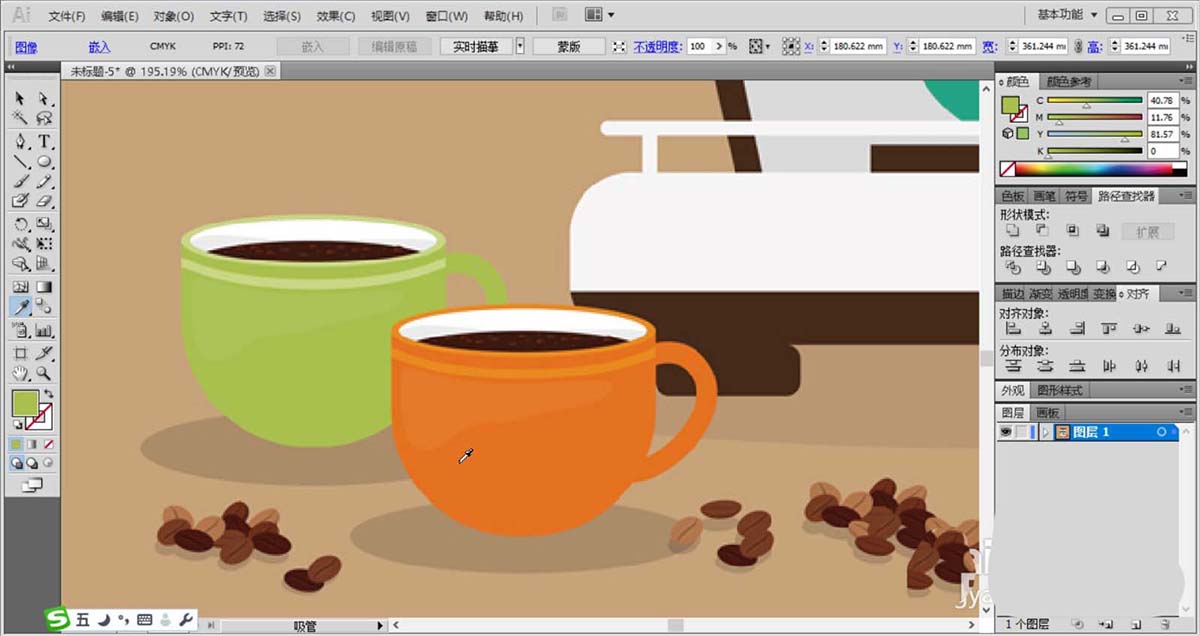The image size is (1200, 636).
Task: Open the 效果(C) menu
Action: point(335,16)
